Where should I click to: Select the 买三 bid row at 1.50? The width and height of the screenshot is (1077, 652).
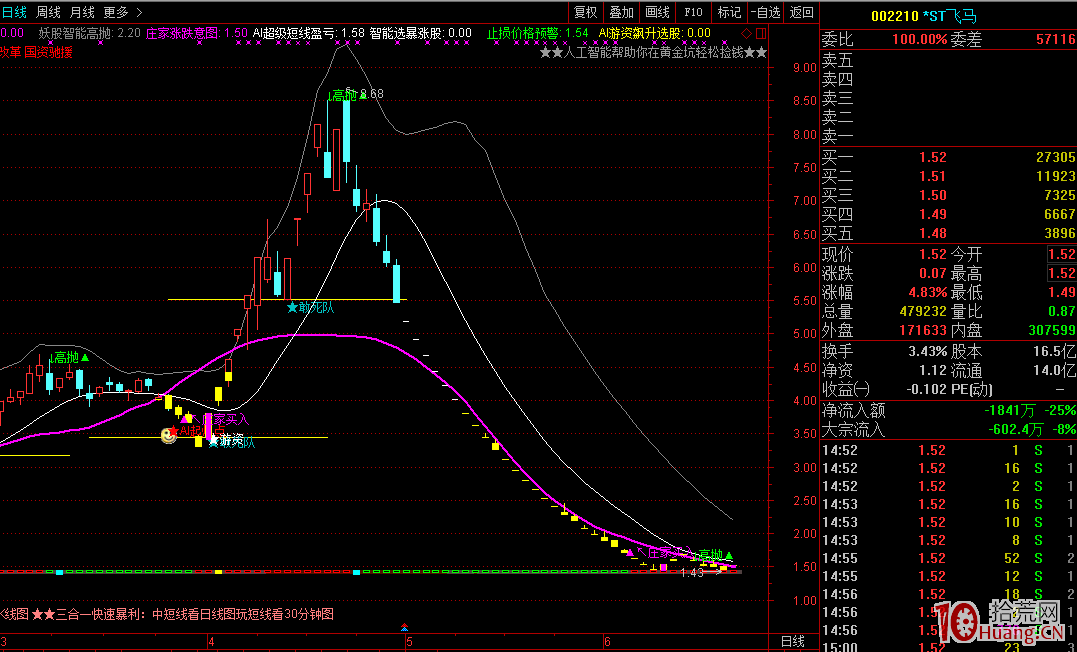(x=949, y=195)
